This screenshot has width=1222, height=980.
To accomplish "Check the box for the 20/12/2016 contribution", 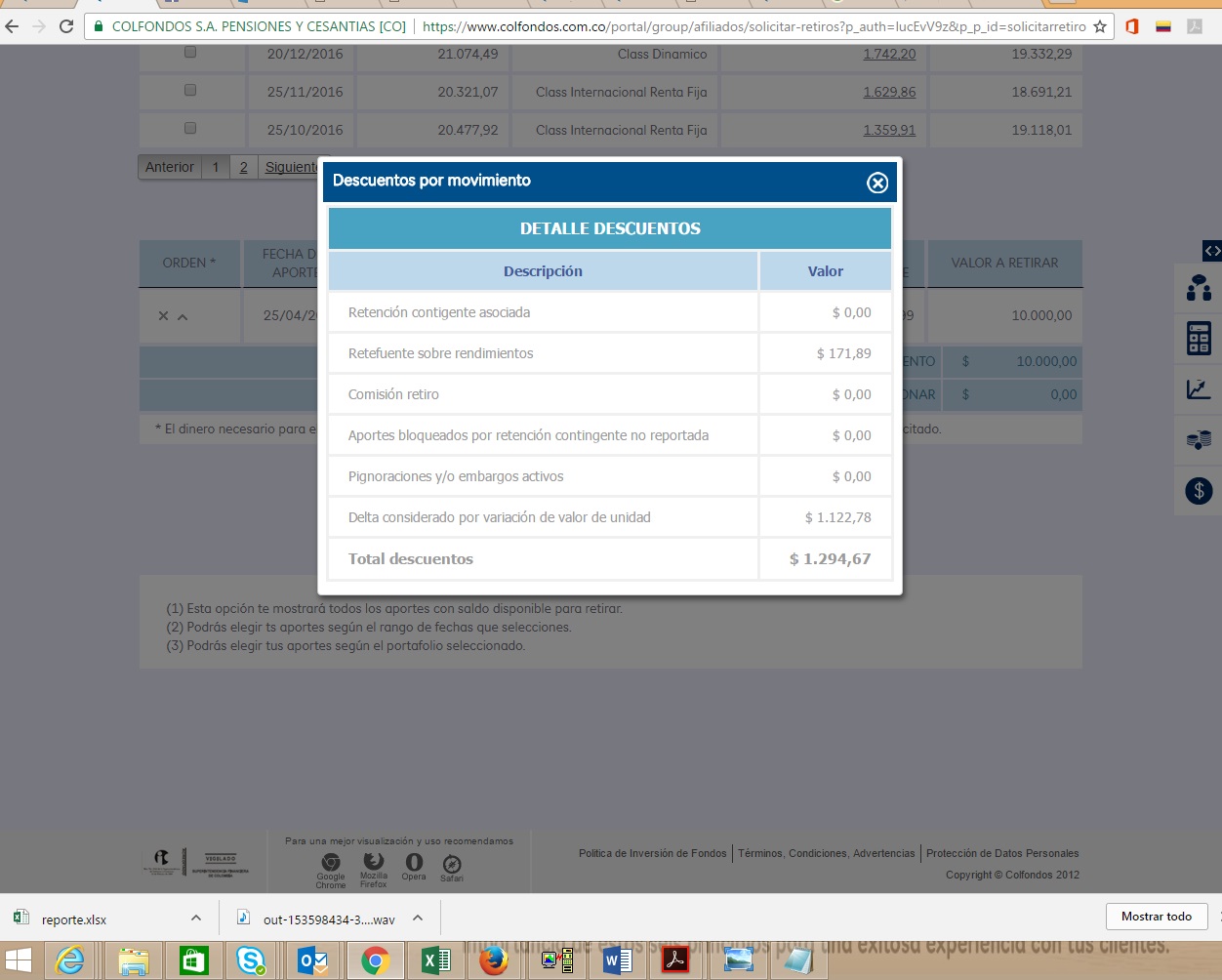I will point(190,53).
